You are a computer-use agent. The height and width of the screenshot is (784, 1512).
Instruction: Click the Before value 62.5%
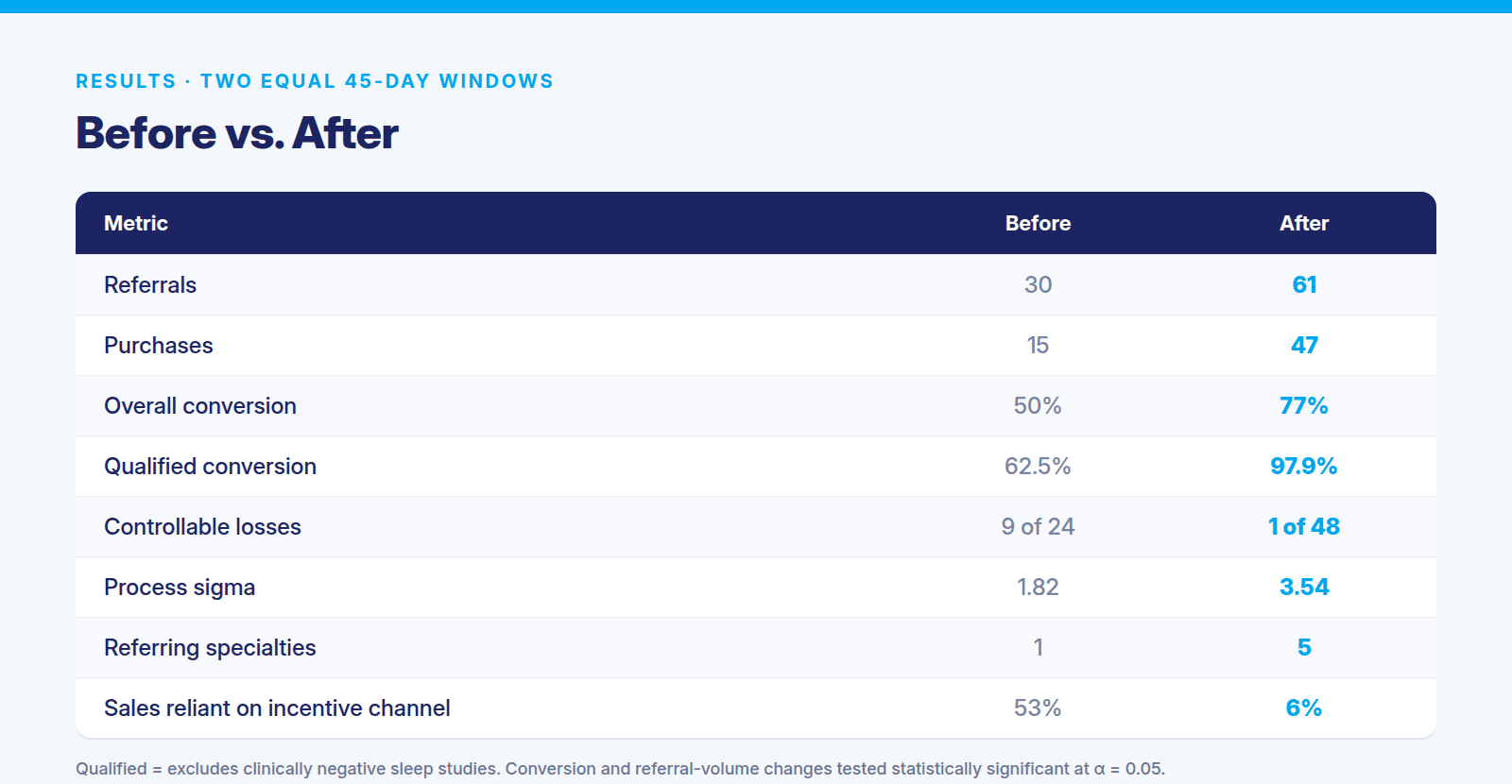coord(1038,466)
